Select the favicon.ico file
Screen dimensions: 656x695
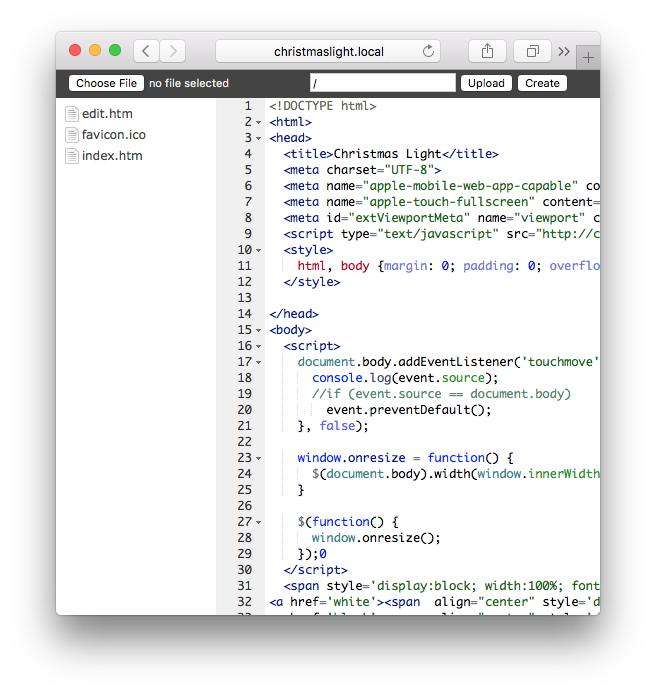114,135
